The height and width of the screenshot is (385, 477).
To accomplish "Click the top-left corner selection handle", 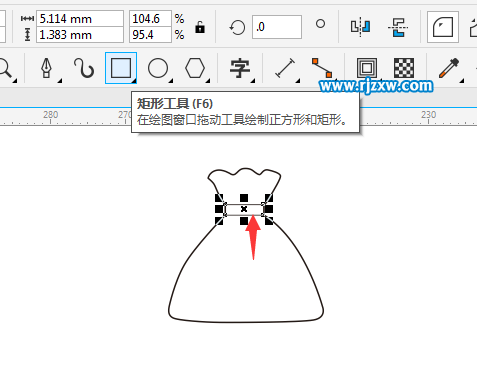I will [219, 198].
